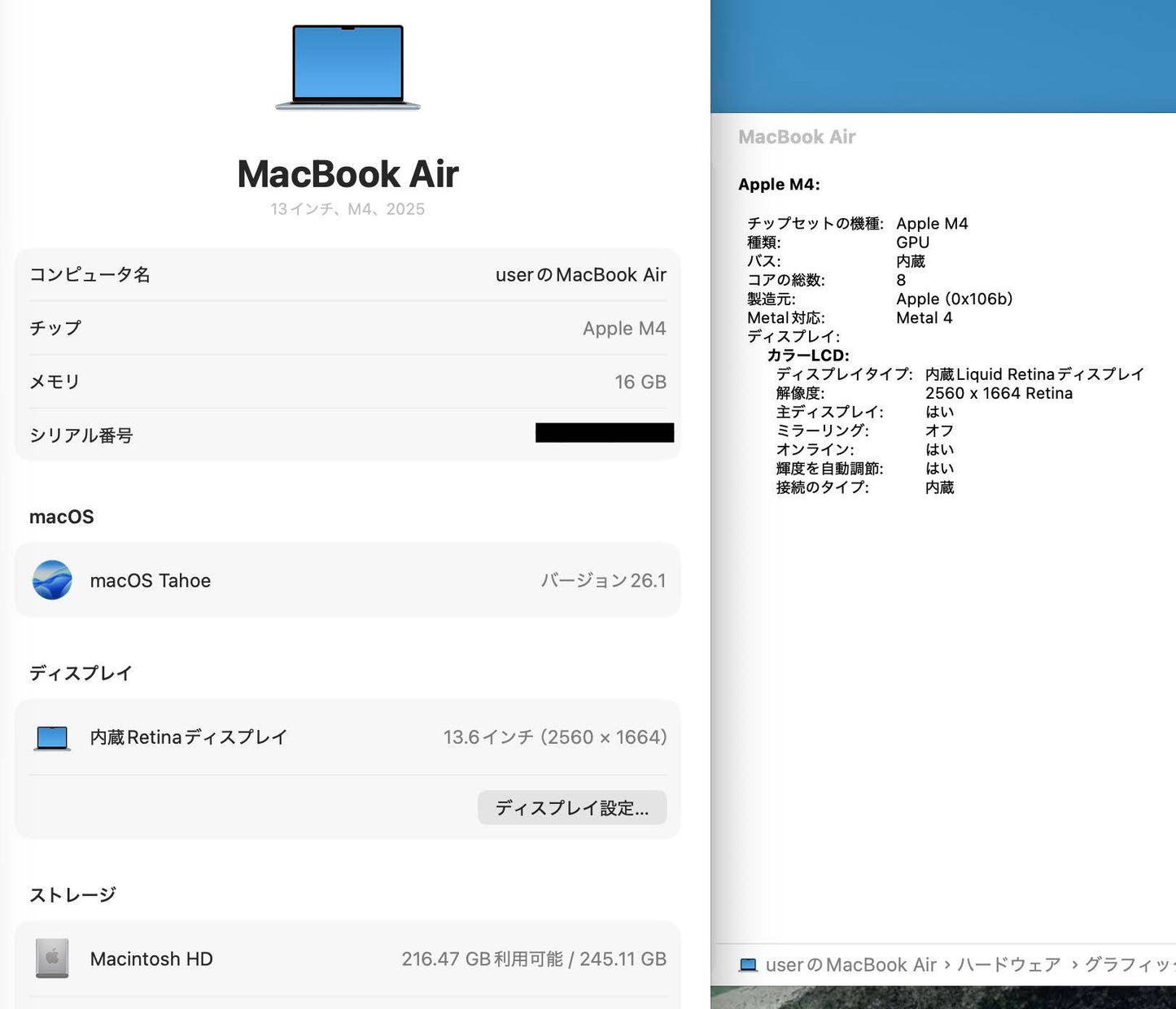The height and width of the screenshot is (1009, 1176).
Task: Click the '解像度:' label
Action: point(800,393)
